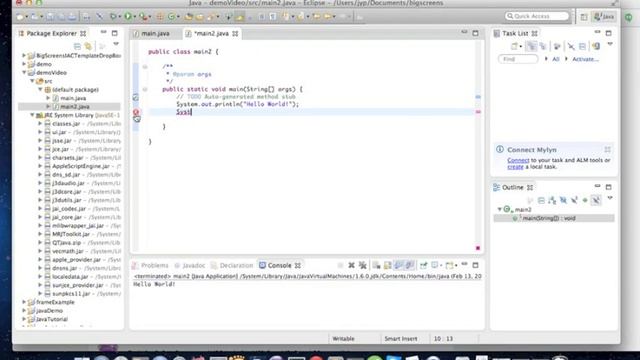This screenshot has width=640, height=360.
Task: Click create link for local task
Action: (515, 167)
